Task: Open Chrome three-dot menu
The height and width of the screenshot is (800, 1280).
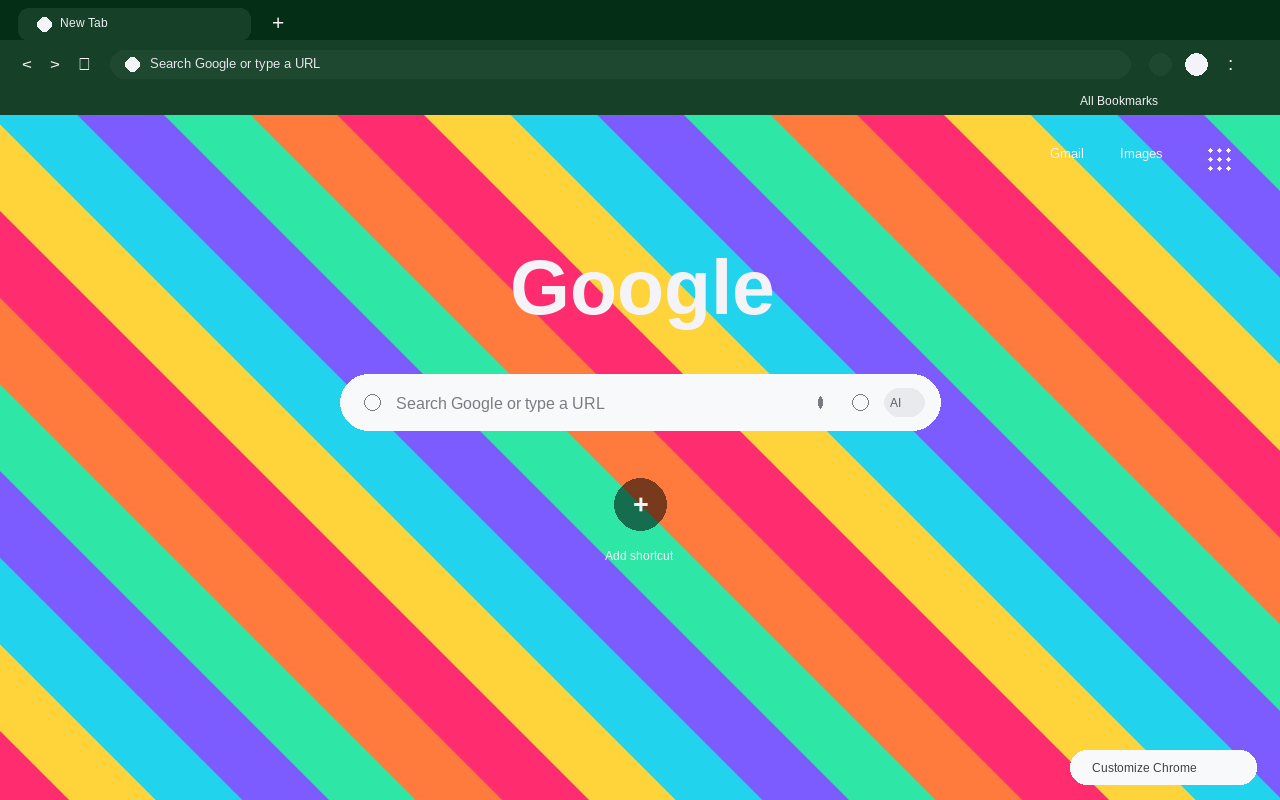Action: (1231, 64)
